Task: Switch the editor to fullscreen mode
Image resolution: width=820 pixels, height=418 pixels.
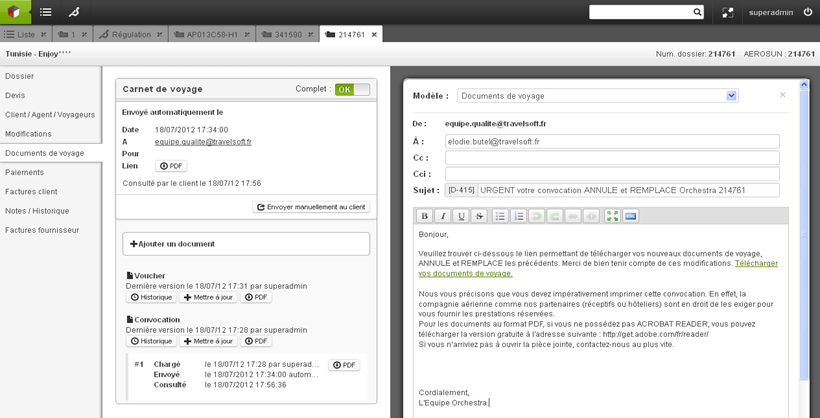Action: point(612,216)
